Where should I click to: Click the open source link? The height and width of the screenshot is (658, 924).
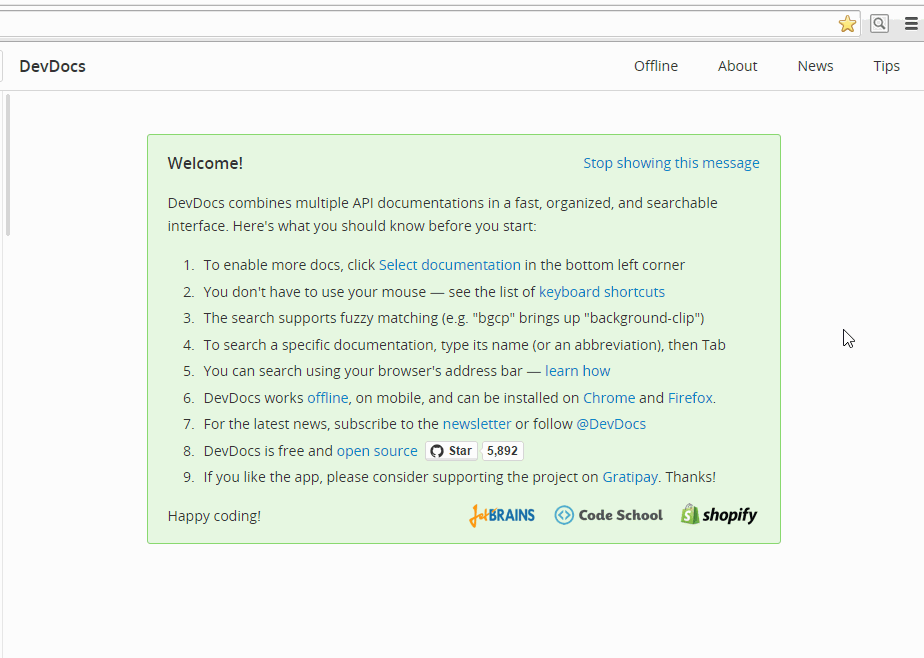tap(377, 451)
